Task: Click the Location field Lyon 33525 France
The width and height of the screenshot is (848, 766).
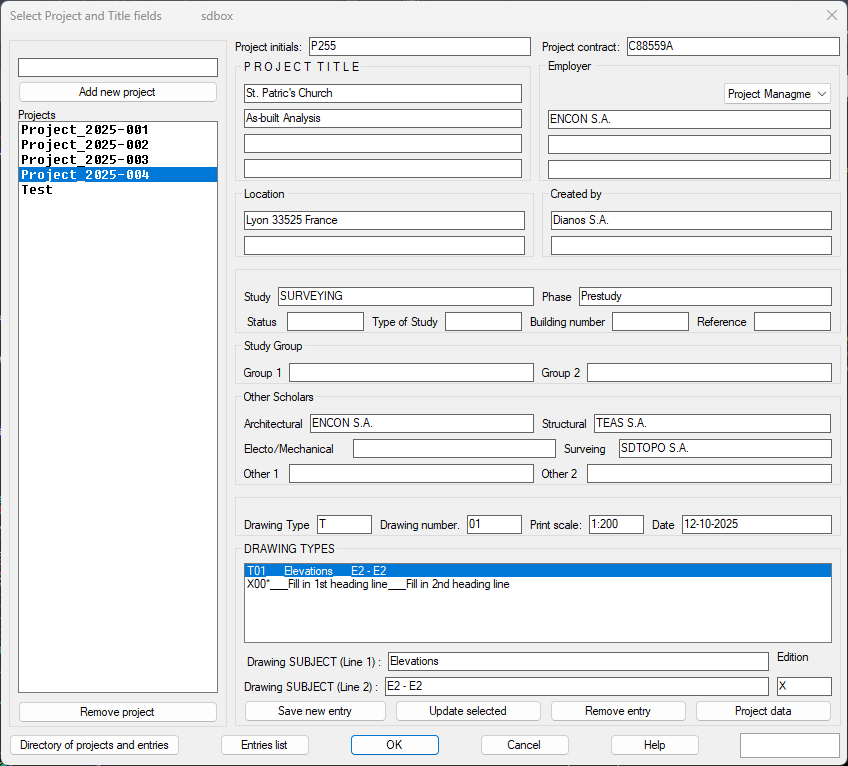Action: (384, 220)
